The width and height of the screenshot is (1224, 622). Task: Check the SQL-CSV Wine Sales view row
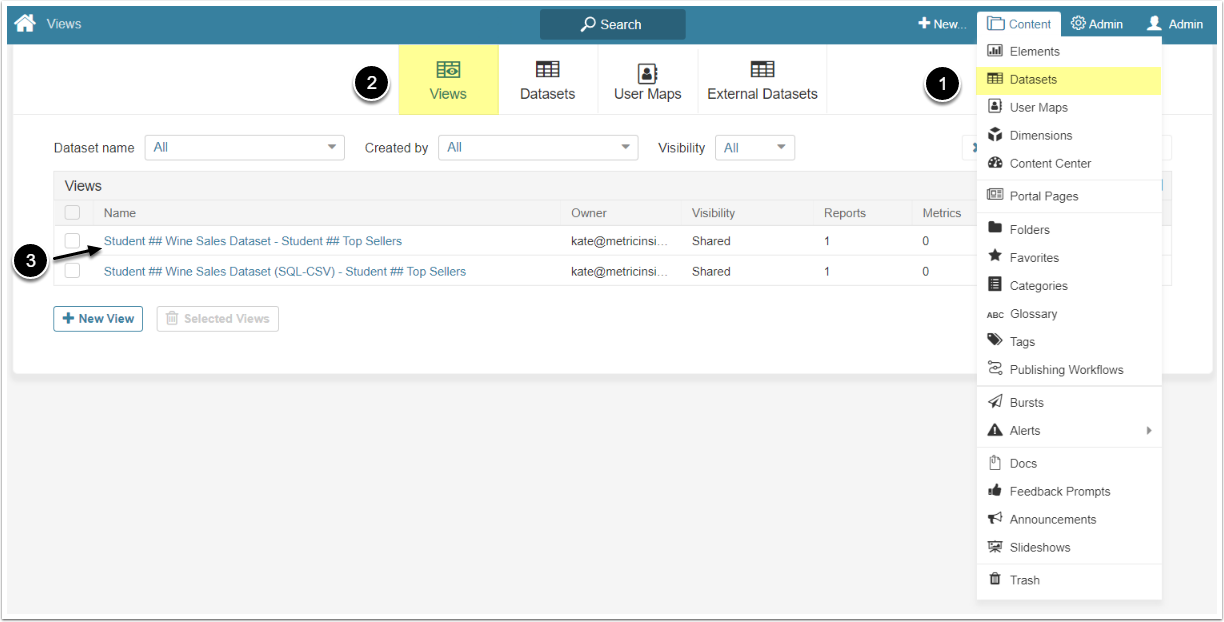point(72,271)
